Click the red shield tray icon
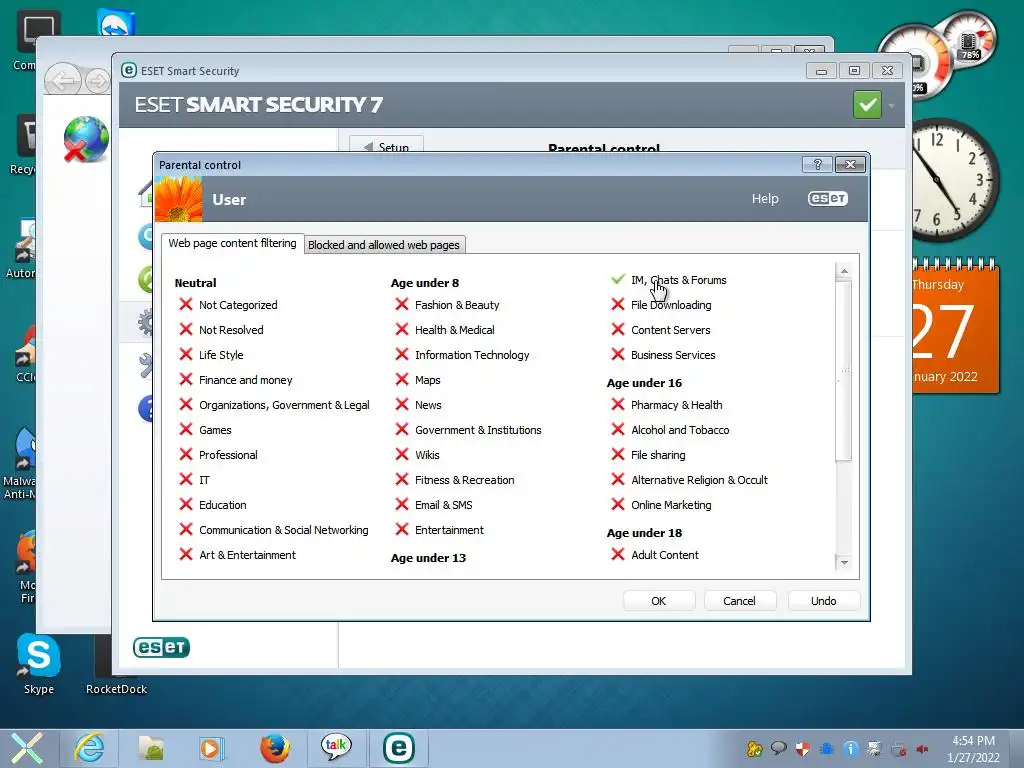 point(803,748)
